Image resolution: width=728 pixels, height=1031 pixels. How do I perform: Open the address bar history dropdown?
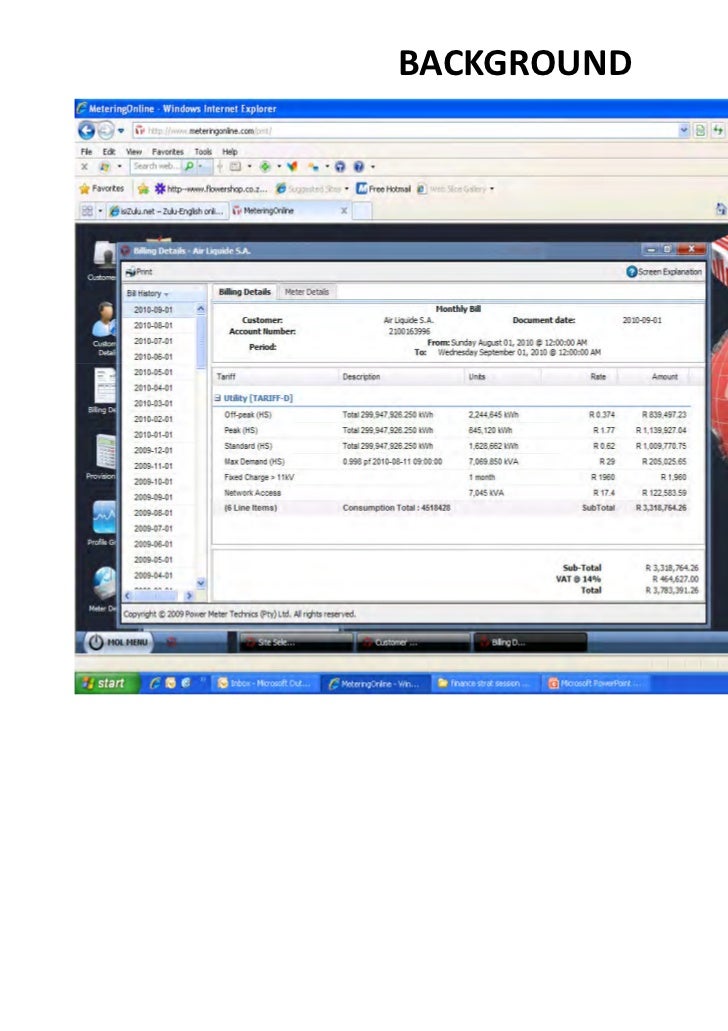684,130
